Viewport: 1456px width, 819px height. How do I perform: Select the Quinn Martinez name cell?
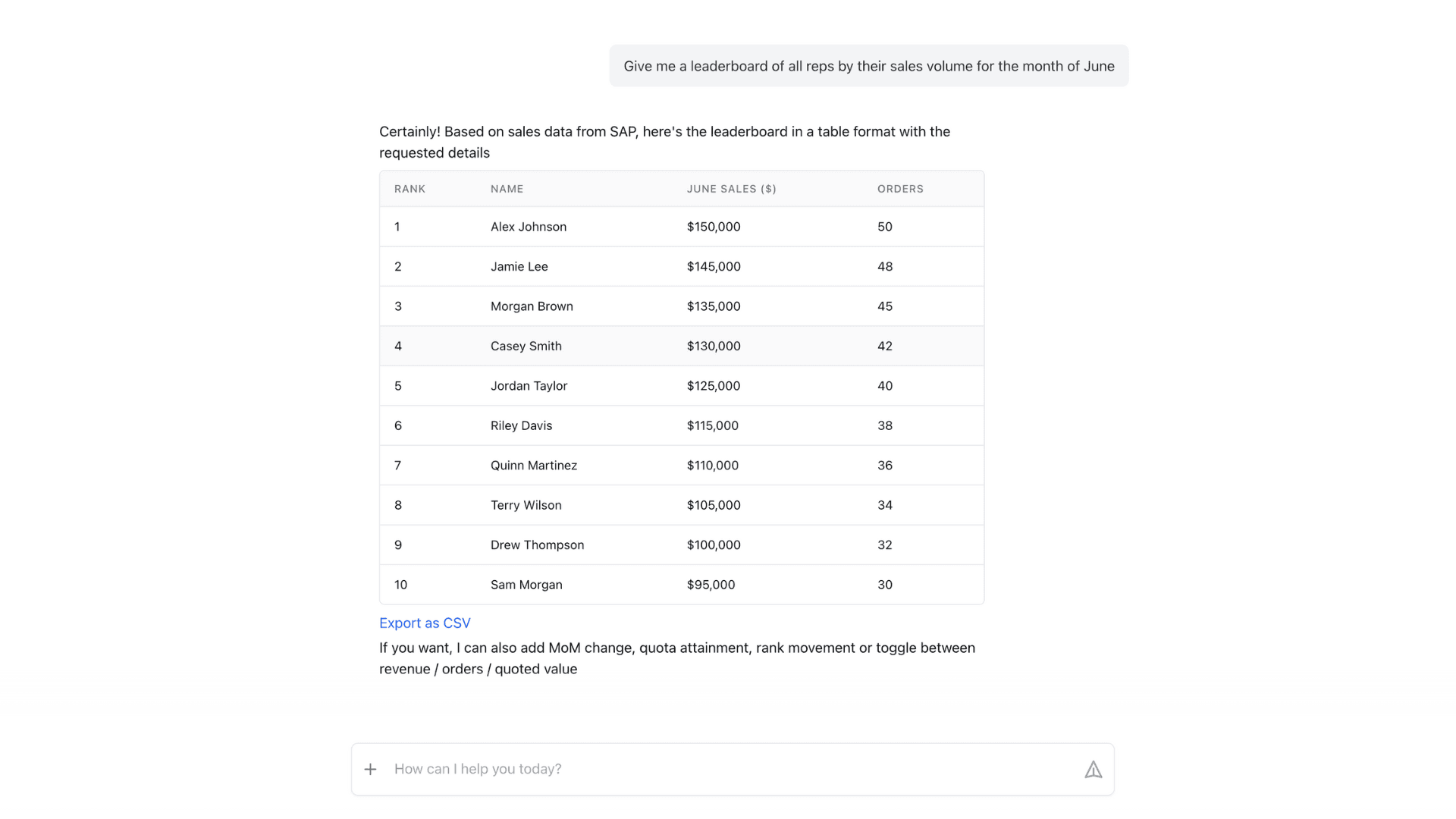click(x=533, y=466)
